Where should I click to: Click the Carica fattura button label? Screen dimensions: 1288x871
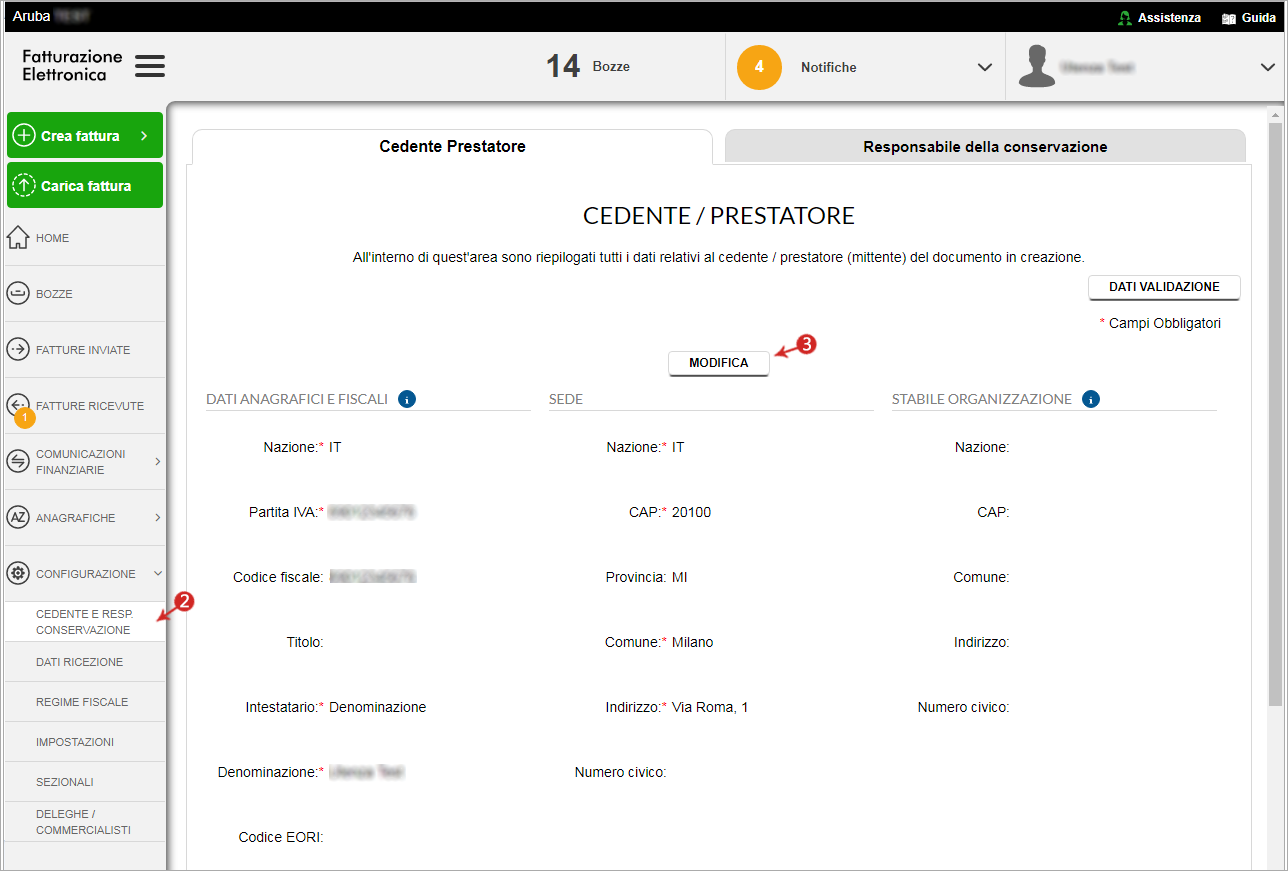point(86,186)
